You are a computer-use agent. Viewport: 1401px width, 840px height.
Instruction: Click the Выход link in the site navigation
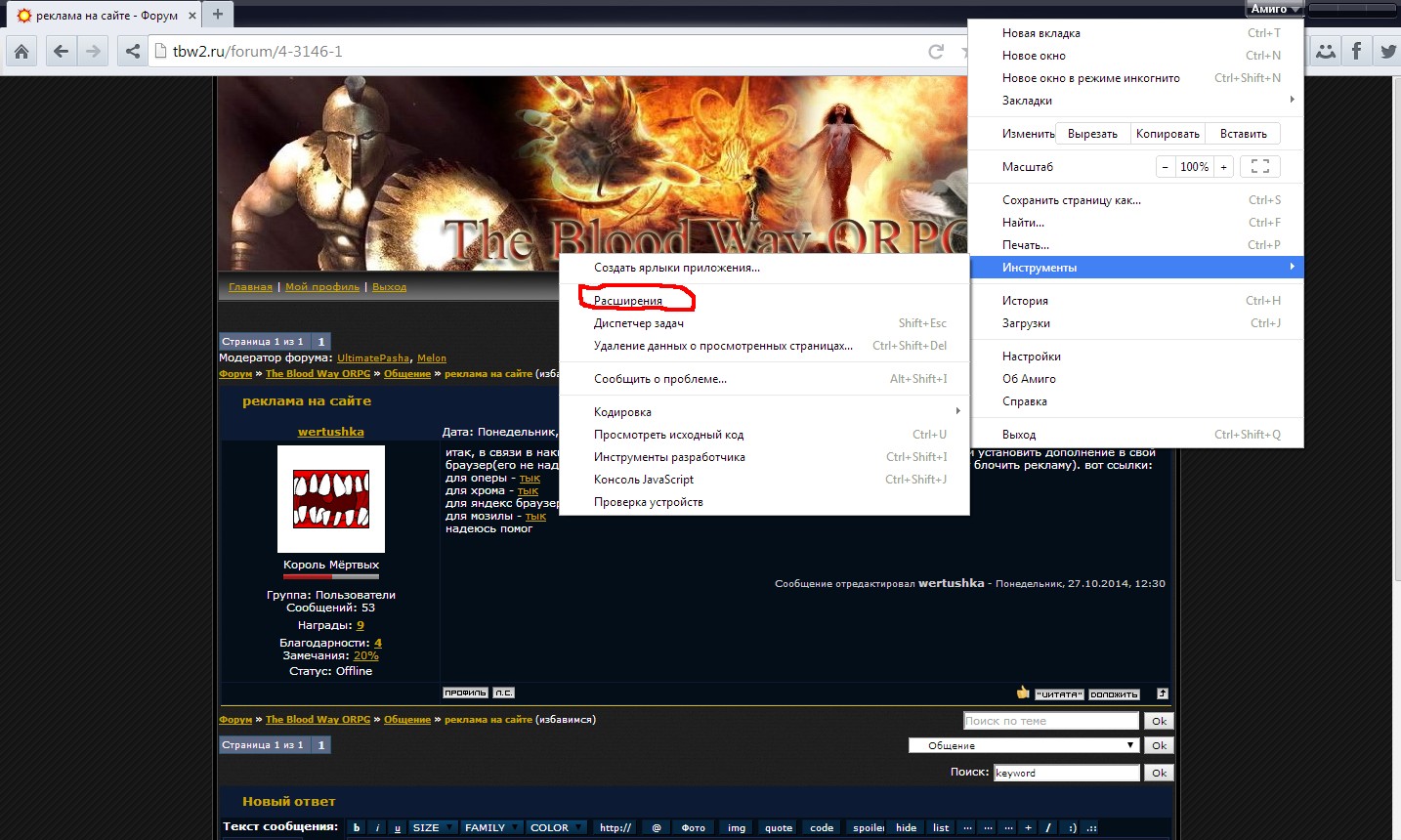(x=389, y=287)
